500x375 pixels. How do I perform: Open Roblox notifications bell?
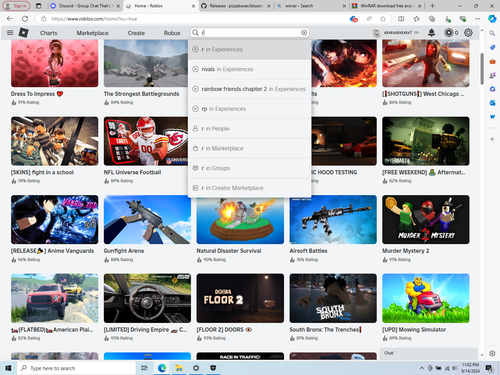[431, 32]
